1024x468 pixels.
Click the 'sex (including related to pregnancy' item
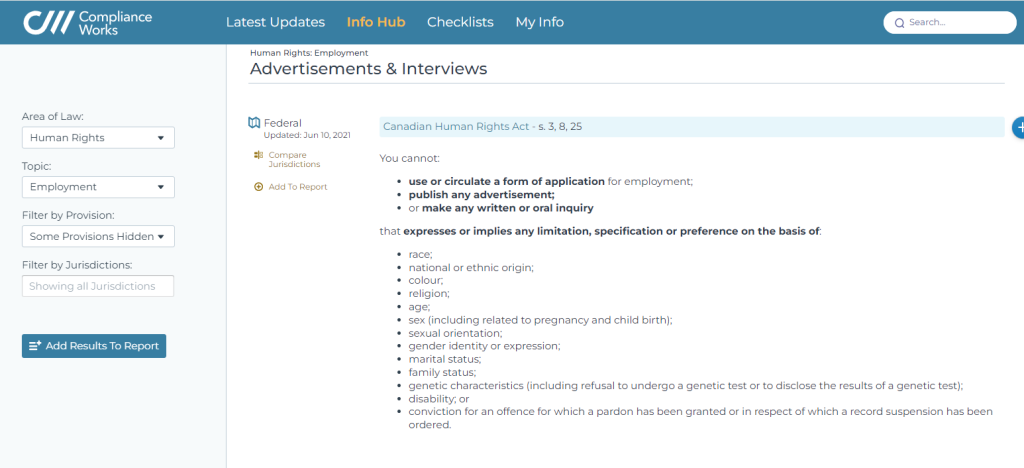(x=540, y=320)
